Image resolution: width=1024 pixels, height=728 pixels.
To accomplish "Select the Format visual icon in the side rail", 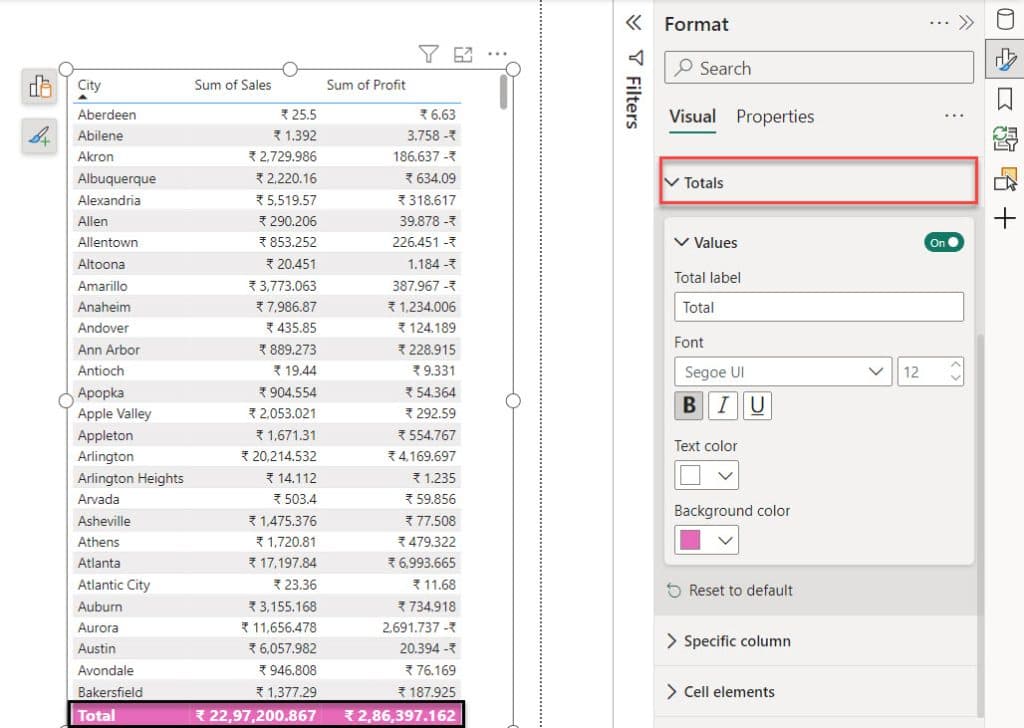I will (1005, 59).
